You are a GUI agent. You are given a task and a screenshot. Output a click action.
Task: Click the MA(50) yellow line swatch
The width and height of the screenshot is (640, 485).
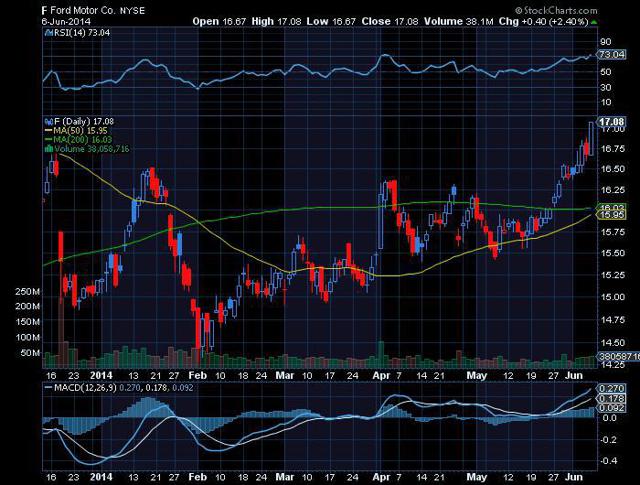pos(49,131)
